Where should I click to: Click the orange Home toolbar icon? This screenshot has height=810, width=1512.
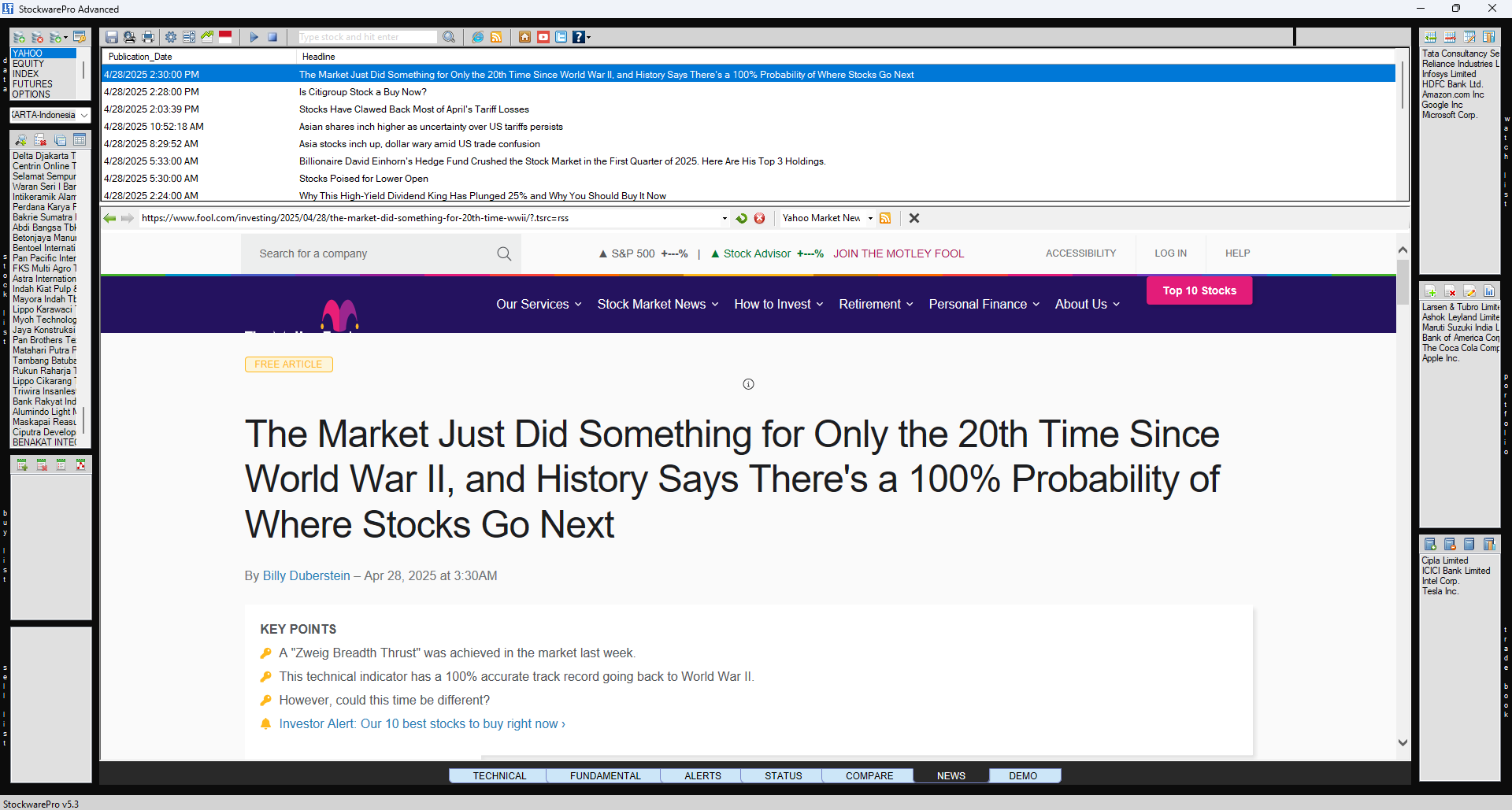[524, 37]
